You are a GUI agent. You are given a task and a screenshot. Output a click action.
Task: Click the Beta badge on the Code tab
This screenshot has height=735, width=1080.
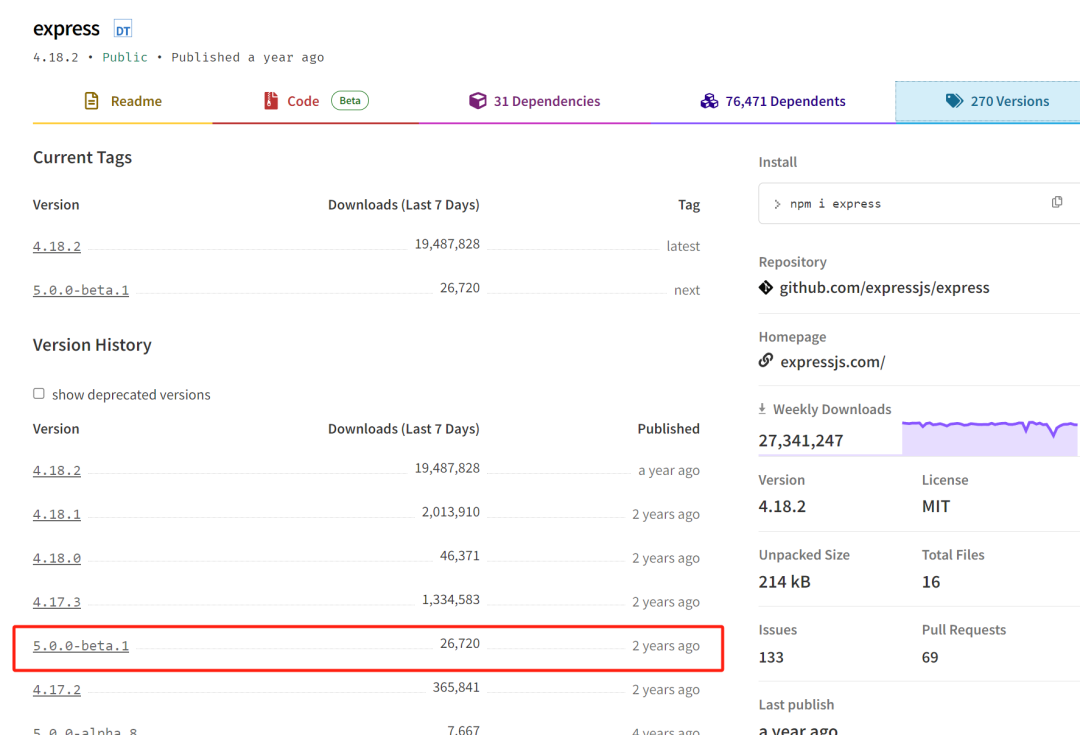(350, 101)
